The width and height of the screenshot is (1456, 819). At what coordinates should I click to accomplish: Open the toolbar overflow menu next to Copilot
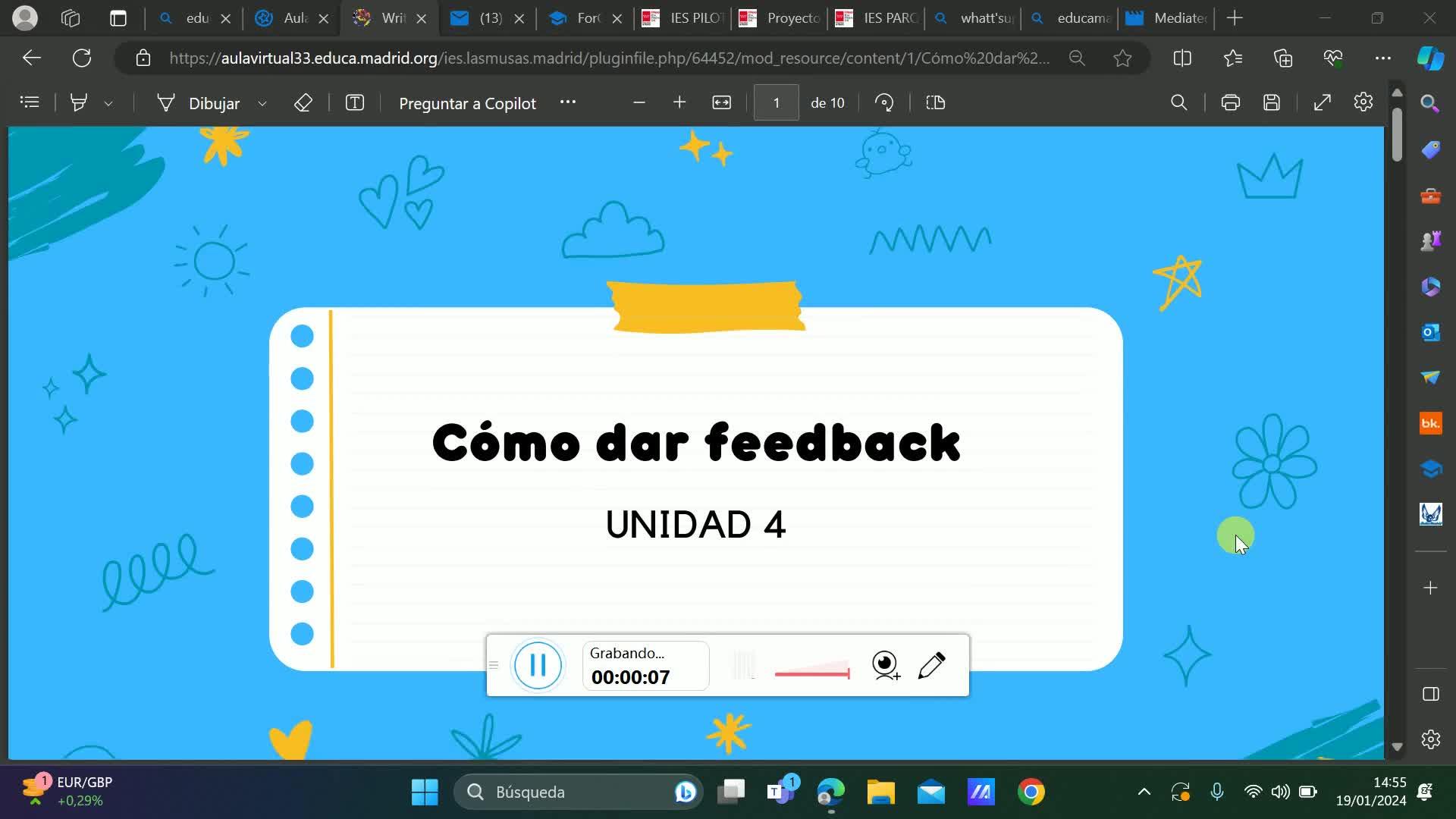coord(568,102)
